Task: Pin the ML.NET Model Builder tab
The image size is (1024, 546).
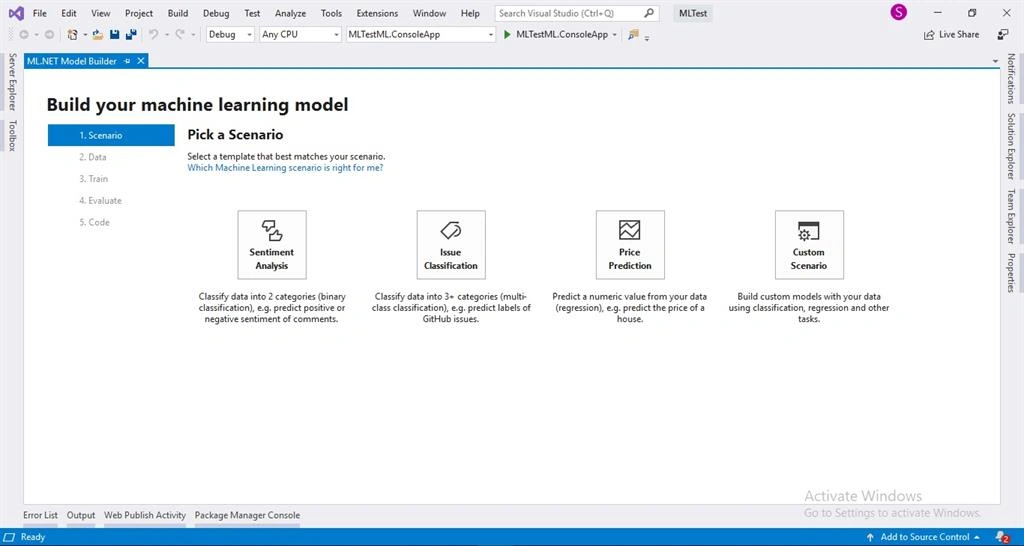Action: (127, 61)
